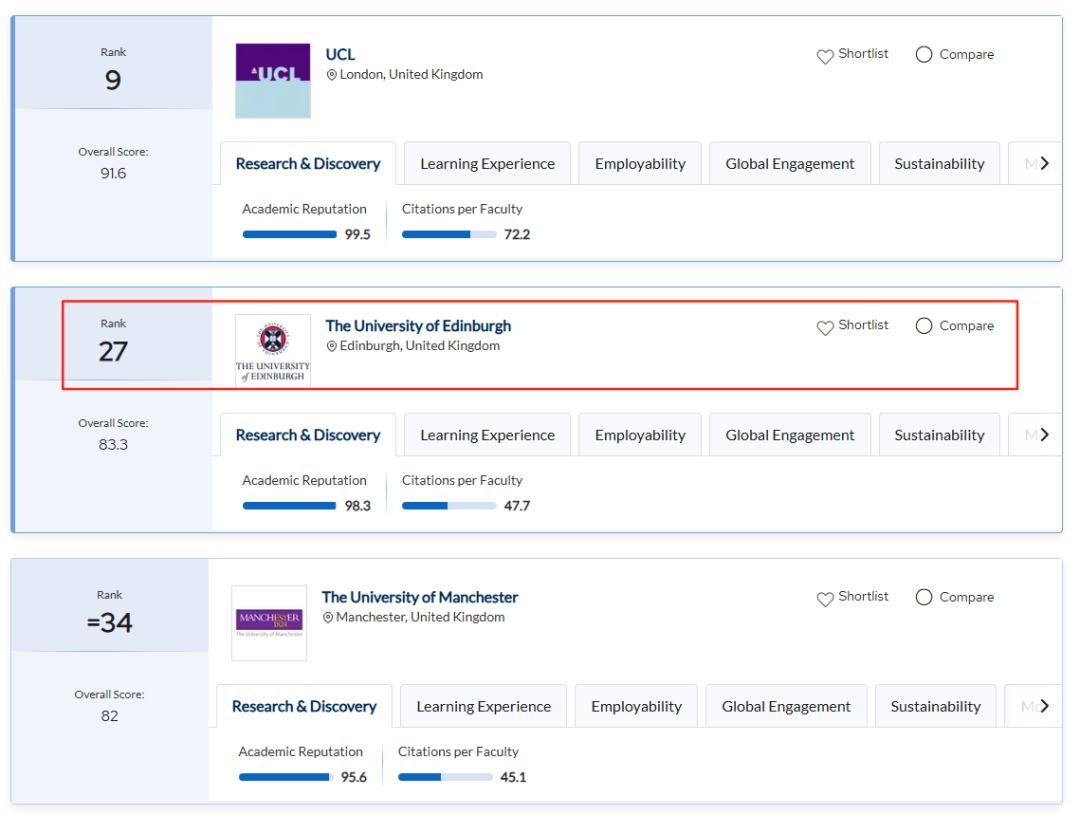Open The University of Manchester link

point(419,597)
